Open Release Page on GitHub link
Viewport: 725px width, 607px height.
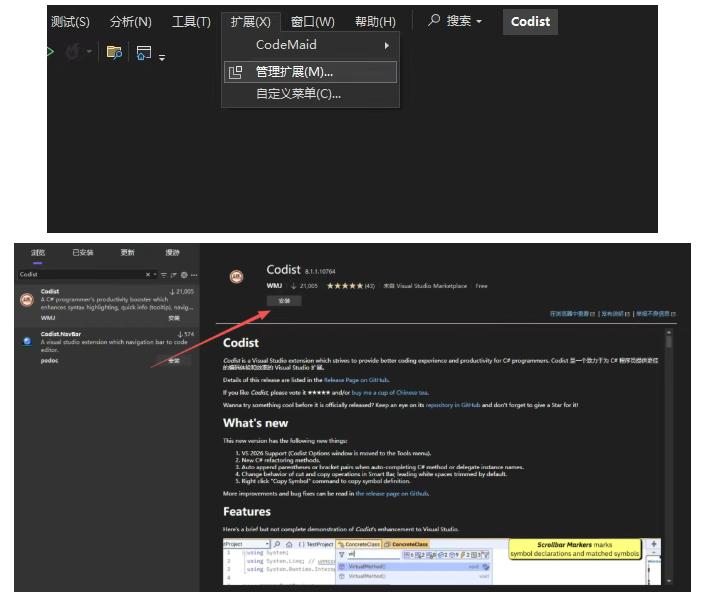click(356, 380)
